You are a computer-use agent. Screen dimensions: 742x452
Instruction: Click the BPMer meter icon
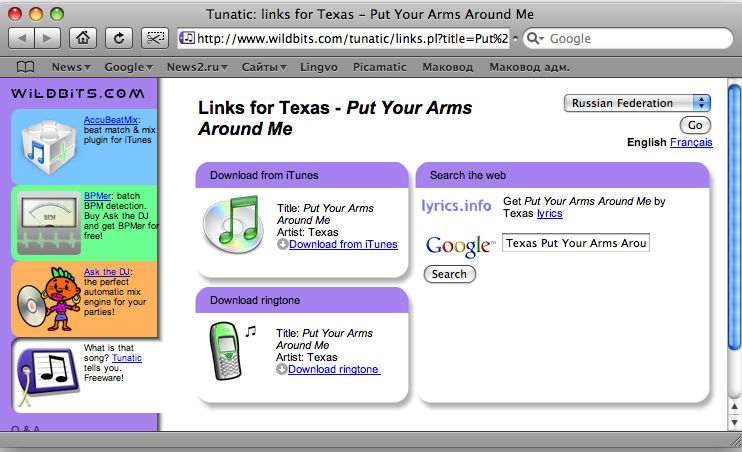49,222
